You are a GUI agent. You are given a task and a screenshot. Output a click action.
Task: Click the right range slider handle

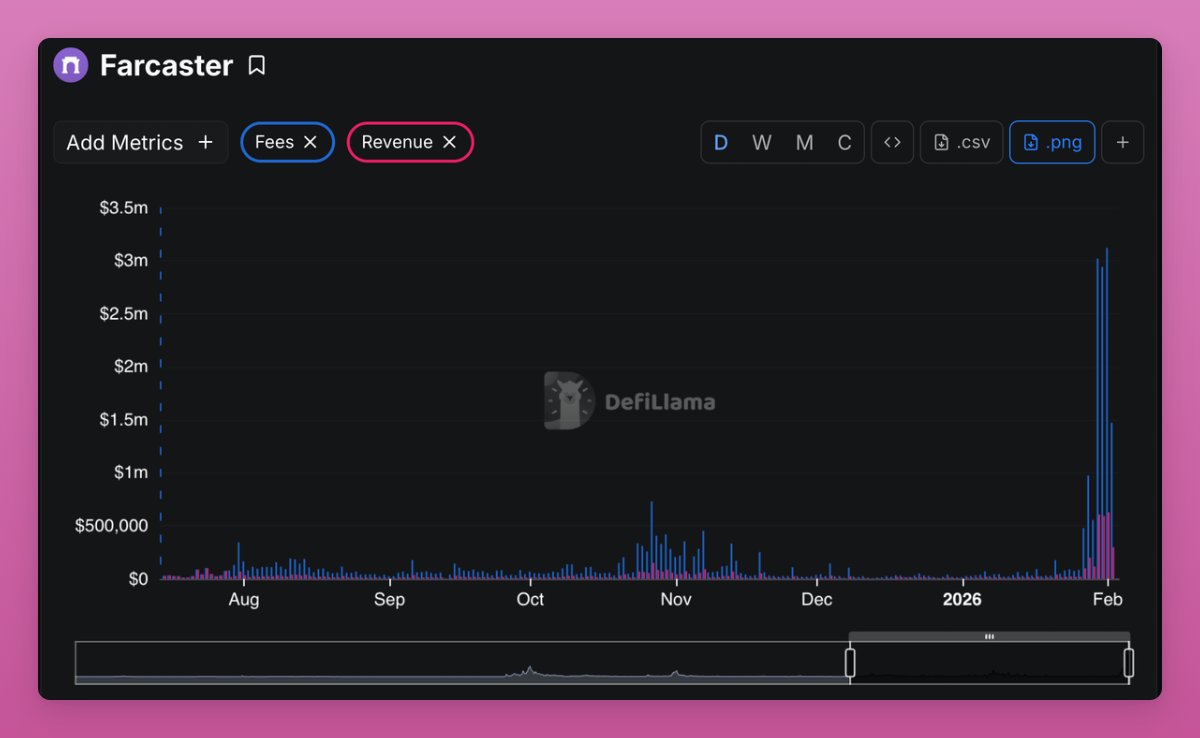tap(1129, 662)
